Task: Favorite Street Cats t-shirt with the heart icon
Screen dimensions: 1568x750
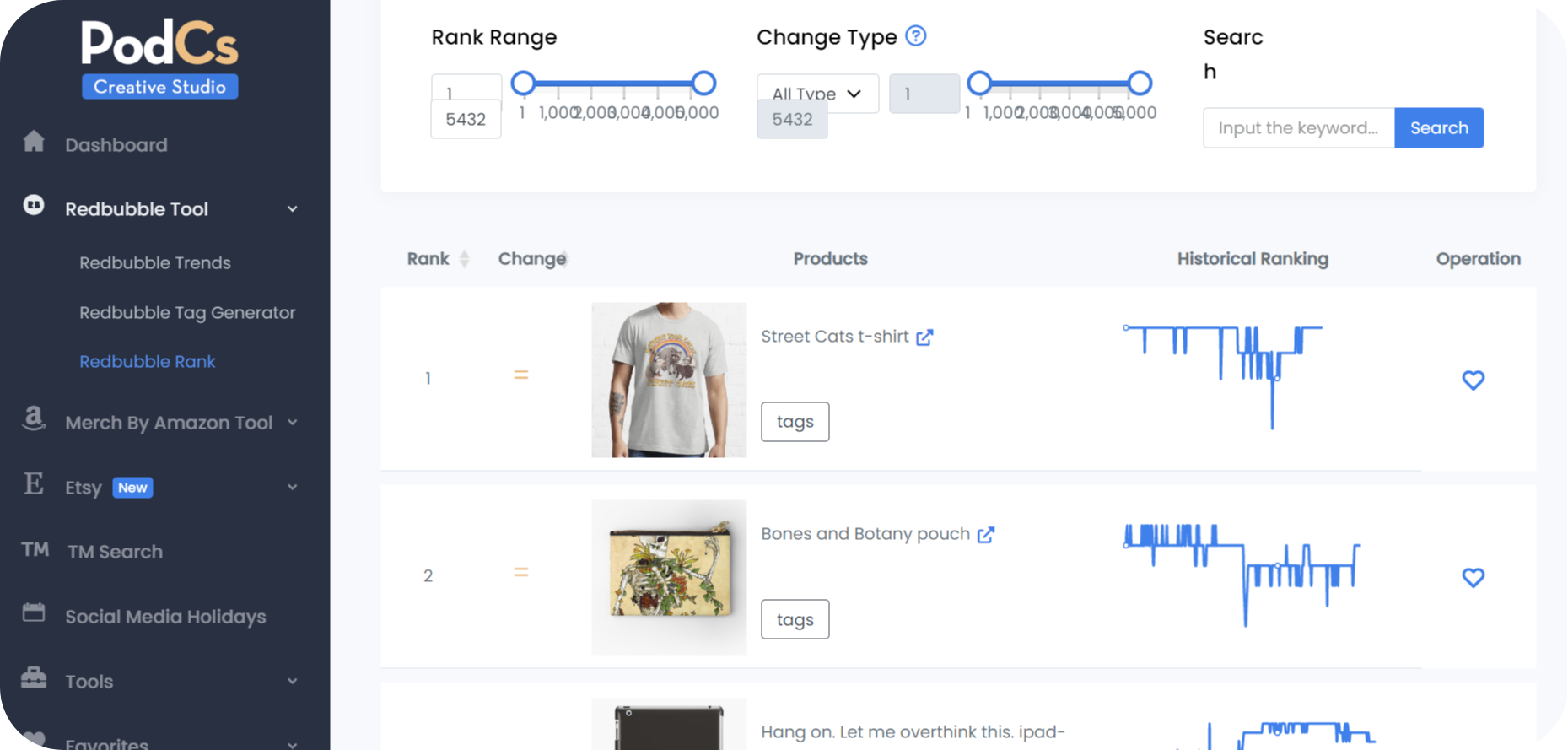Action: [1474, 380]
